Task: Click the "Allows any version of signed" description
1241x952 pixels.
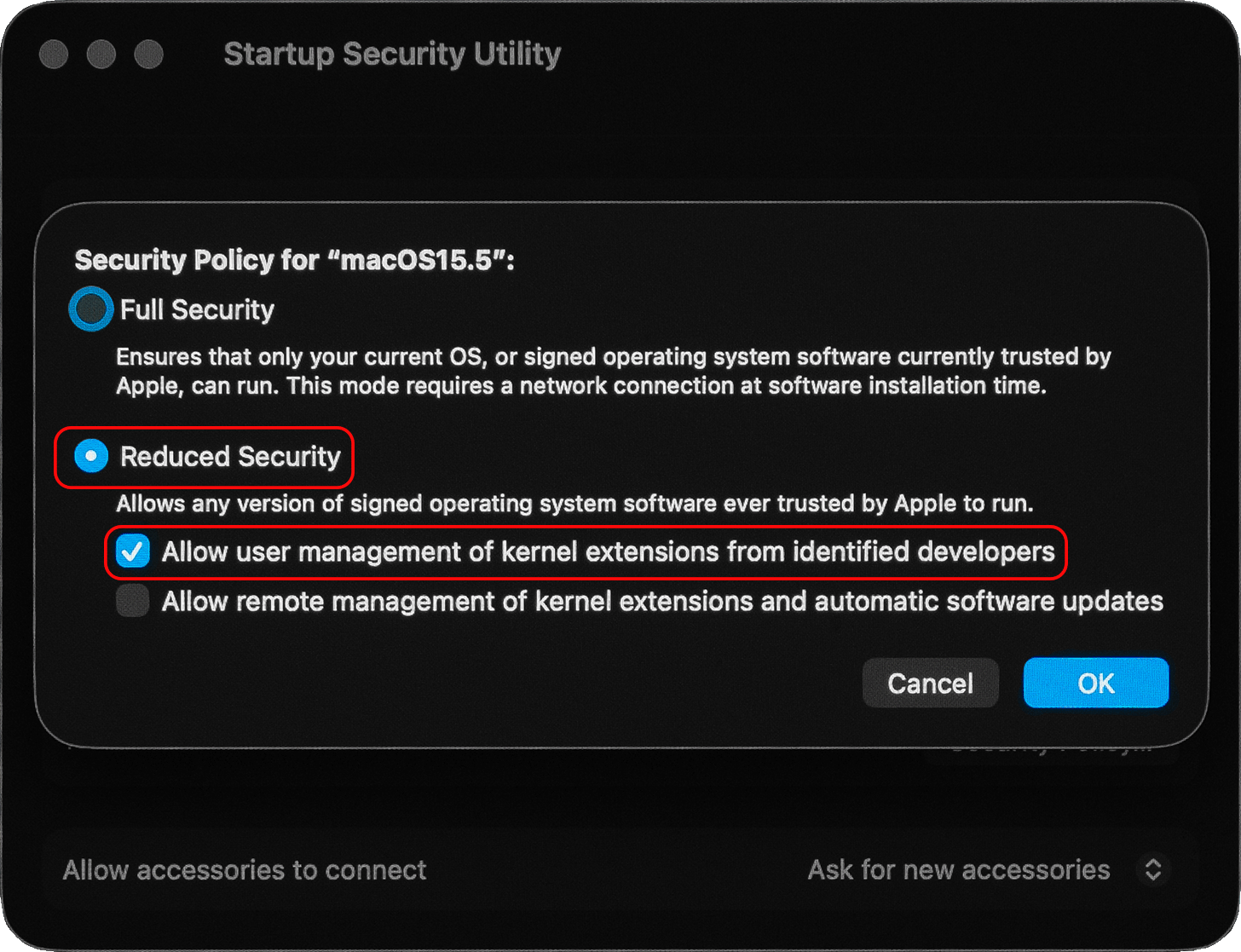Action: point(574,503)
